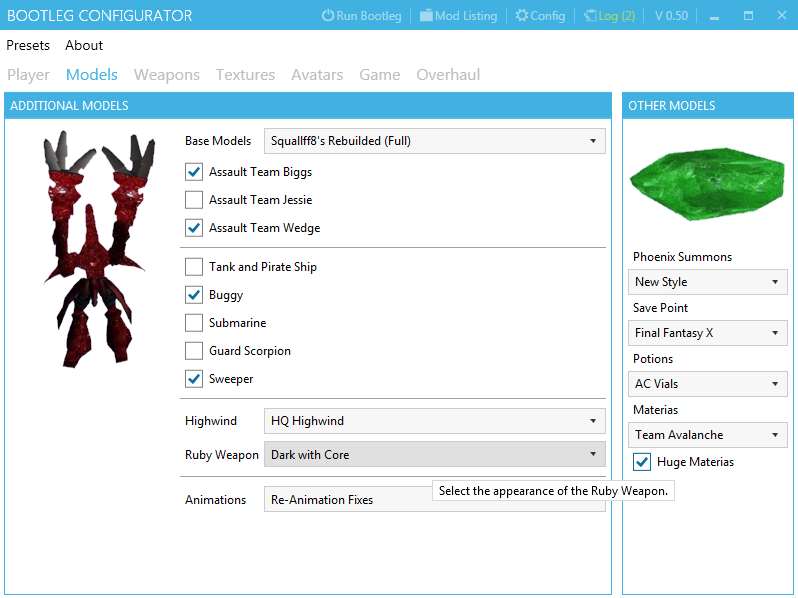Image resolution: width=798 pixels, height=598 pixels.
Task: Click the Phoenix Summons label
Action: pos(682,257)
